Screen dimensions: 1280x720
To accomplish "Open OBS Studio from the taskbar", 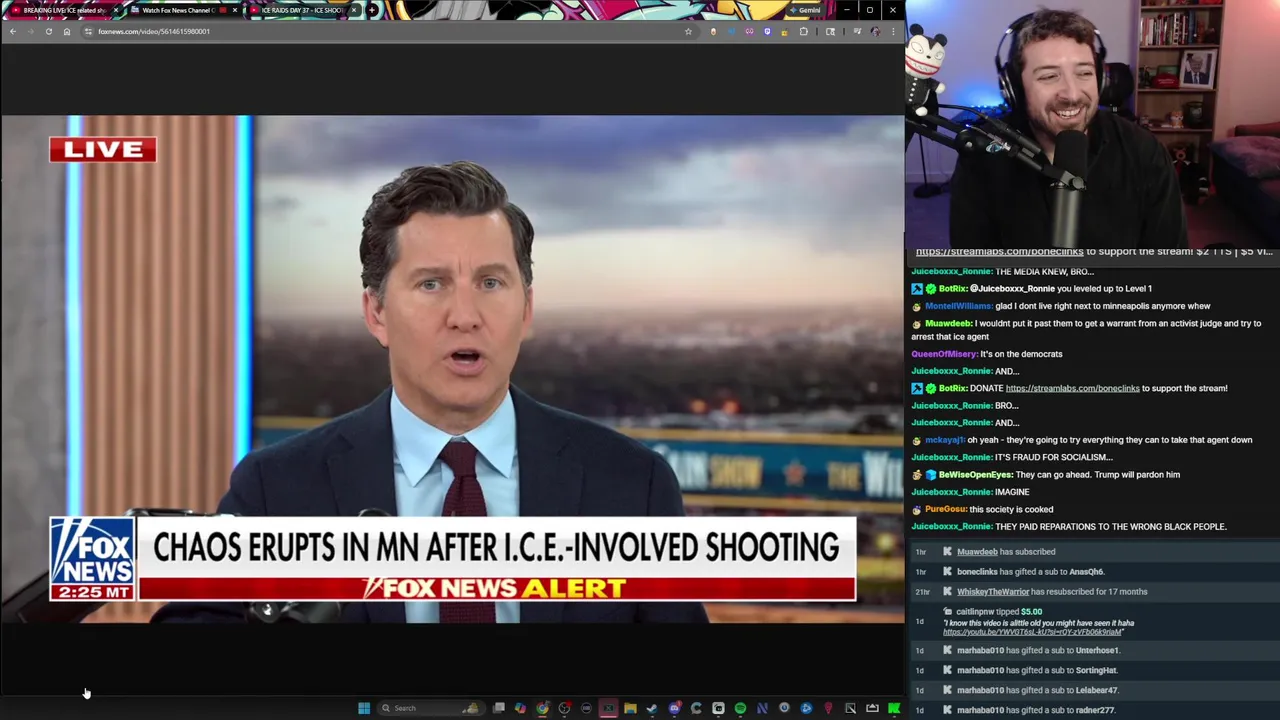I will click(565, 708).
